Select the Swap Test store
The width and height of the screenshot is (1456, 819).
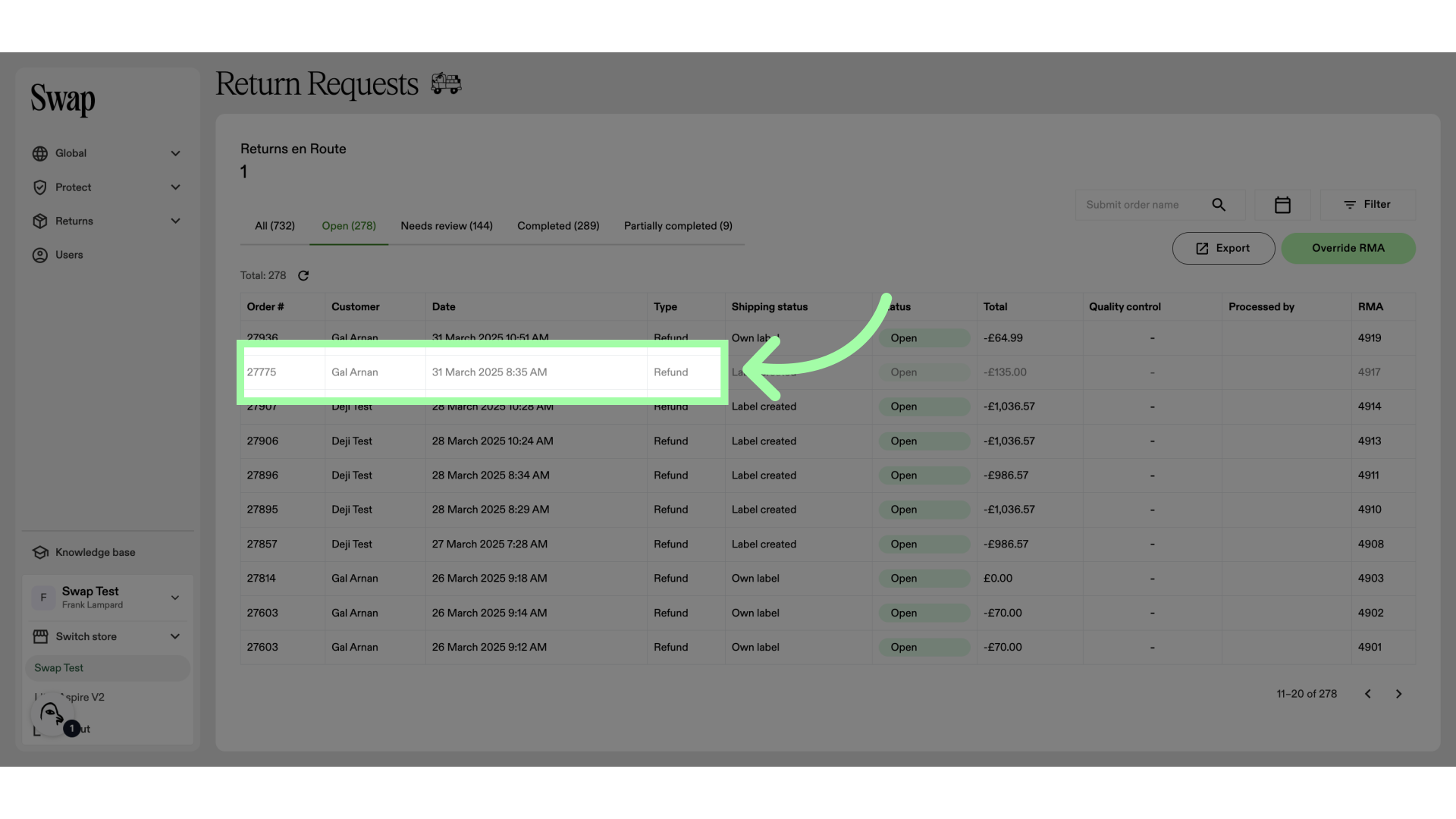[x=108, y=668]
